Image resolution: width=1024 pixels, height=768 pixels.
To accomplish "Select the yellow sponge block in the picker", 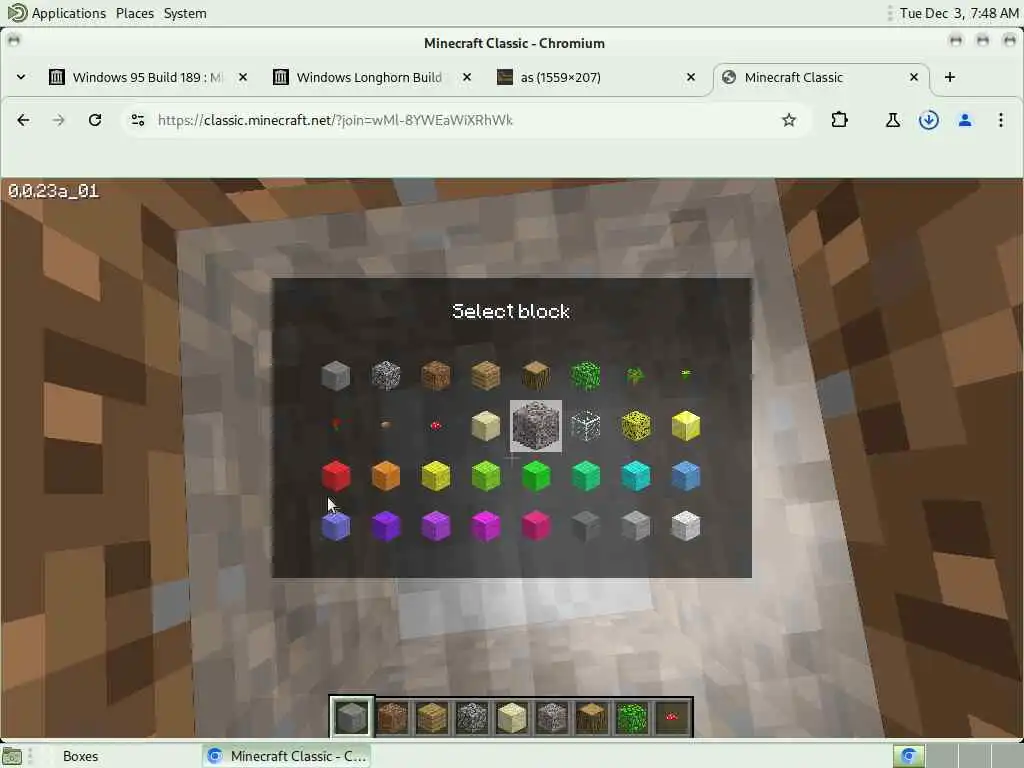I will 635,426.
